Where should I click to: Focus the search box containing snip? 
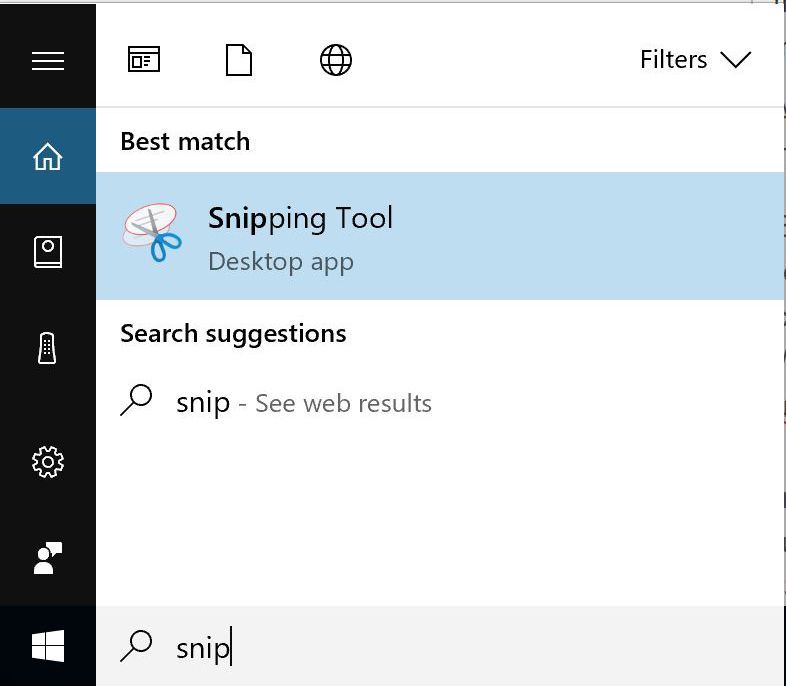tap(440, 646)
